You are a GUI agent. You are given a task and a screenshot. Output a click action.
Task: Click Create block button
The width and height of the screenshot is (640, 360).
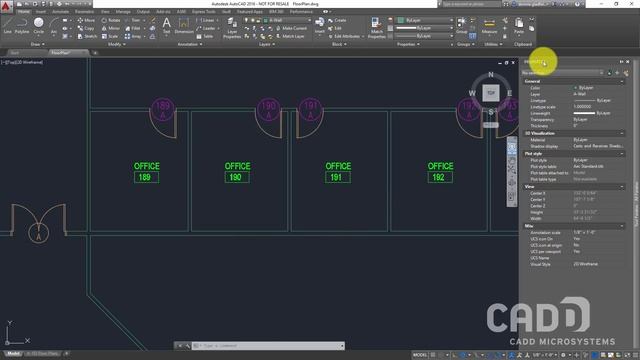tap(337, 20)
